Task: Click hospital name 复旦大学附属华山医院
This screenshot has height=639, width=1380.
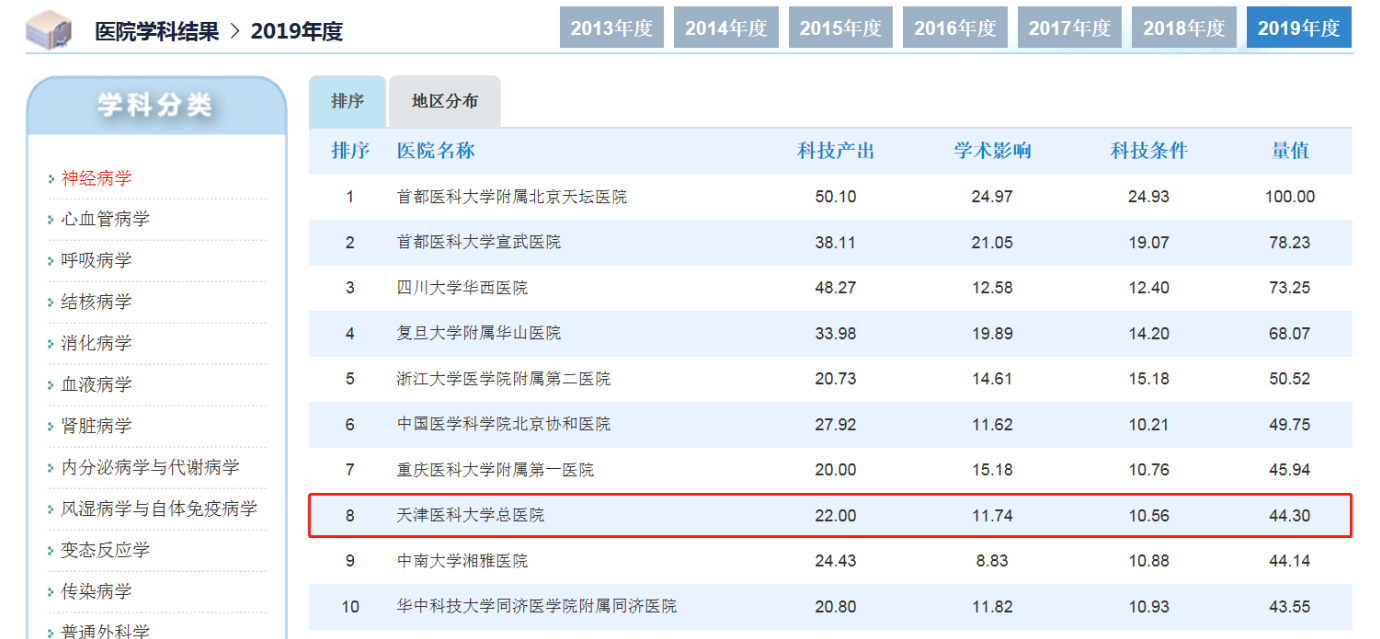Action: tap(479, 333)
